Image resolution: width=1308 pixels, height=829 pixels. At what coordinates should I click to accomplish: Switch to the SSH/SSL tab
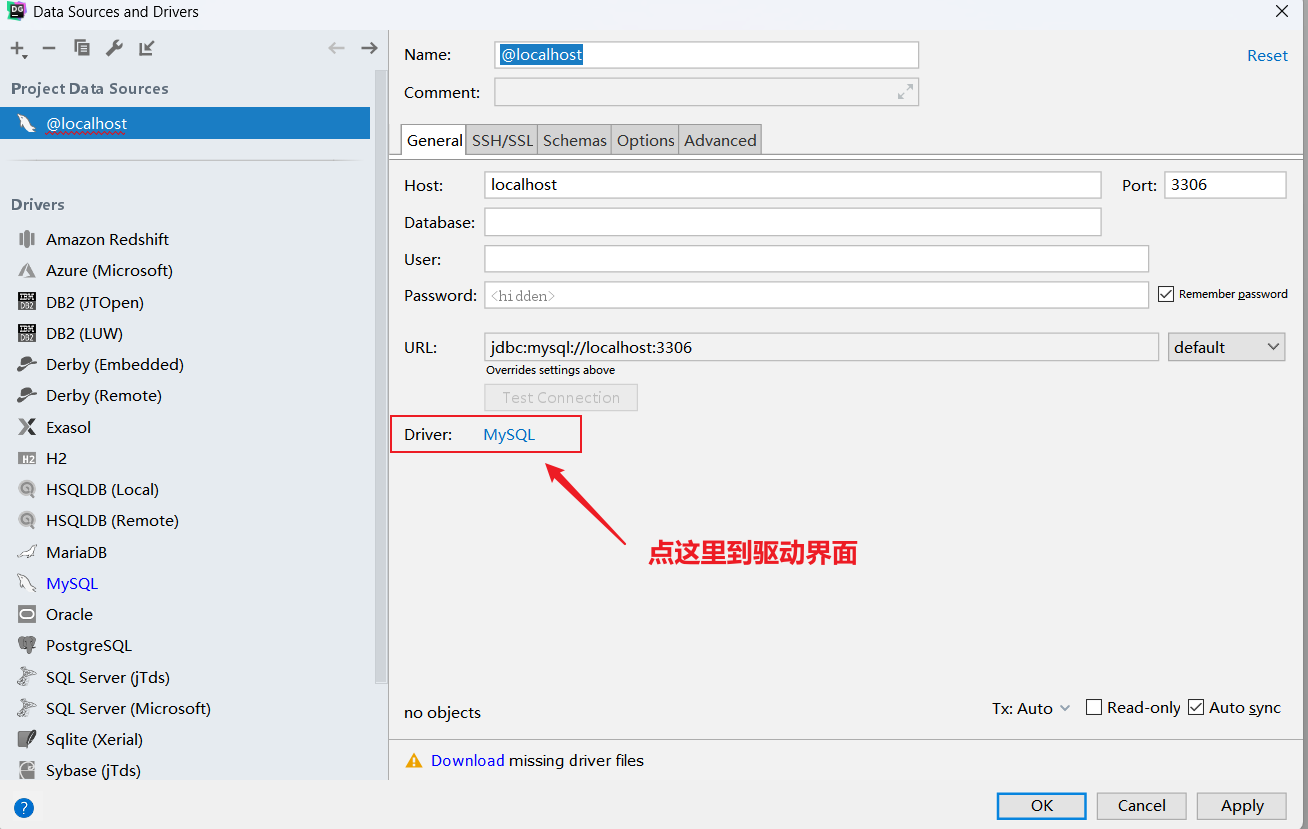503,140
